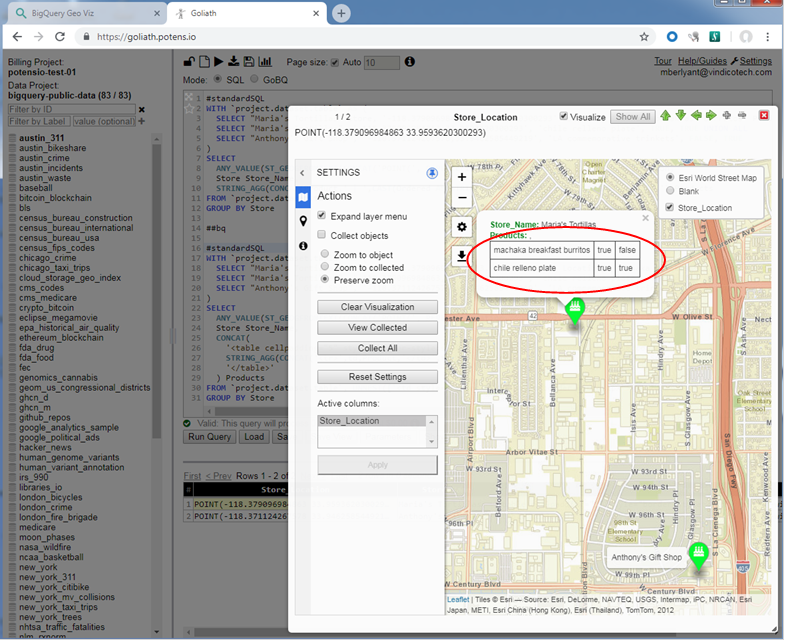Zoom out on the map
The width and height of the screenshot is (785, 641).
click(462, 198)
